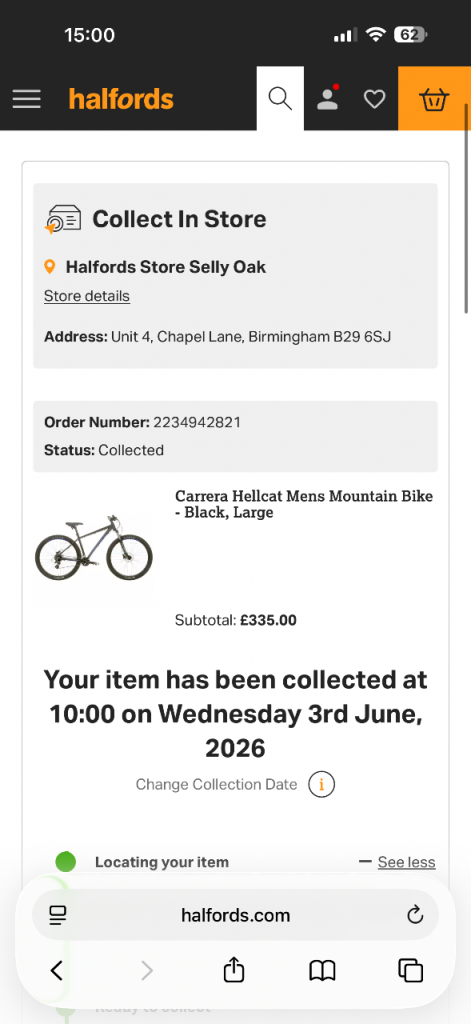The height and width of the screenshot is (1024, 471).
Task: Open Carrera Hellcat Mens Mountain Bike title
Action: click(x=304, y=504)
